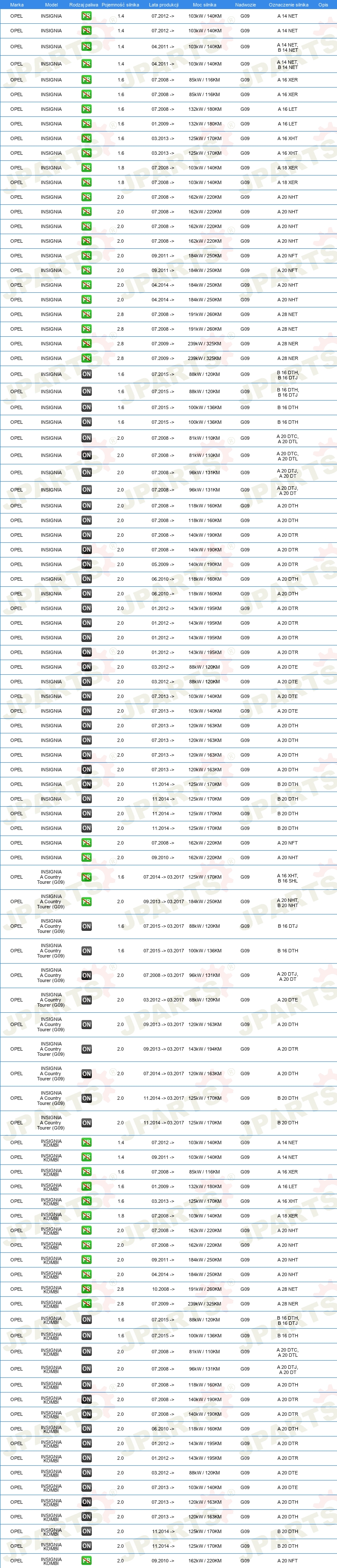337x1568 pixels.
Task: Click diesel icon in Insignia 05.2009 140kW/190KM row
Action: [x=86, y=564]
